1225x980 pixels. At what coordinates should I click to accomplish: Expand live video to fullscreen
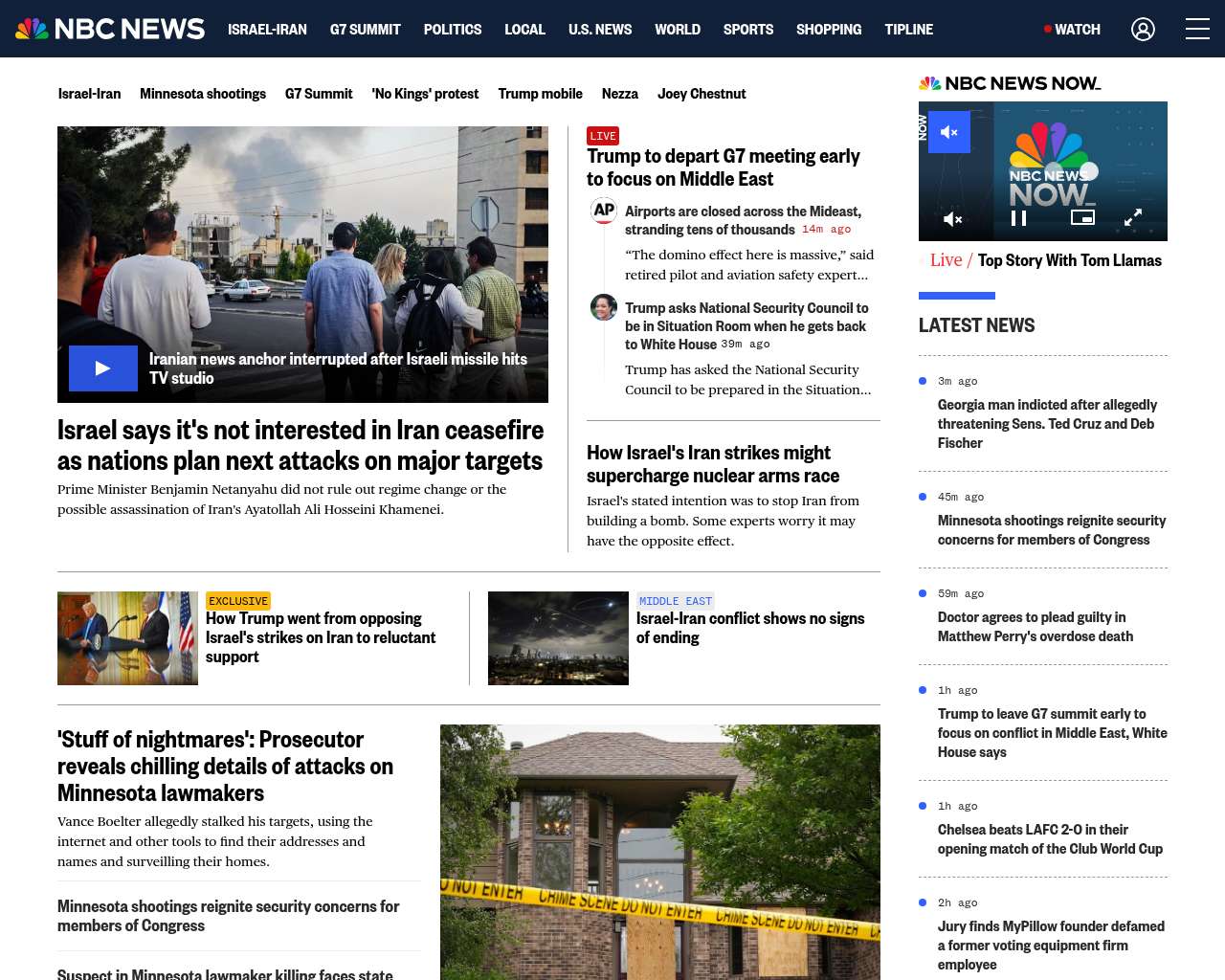click(1133, 218)
